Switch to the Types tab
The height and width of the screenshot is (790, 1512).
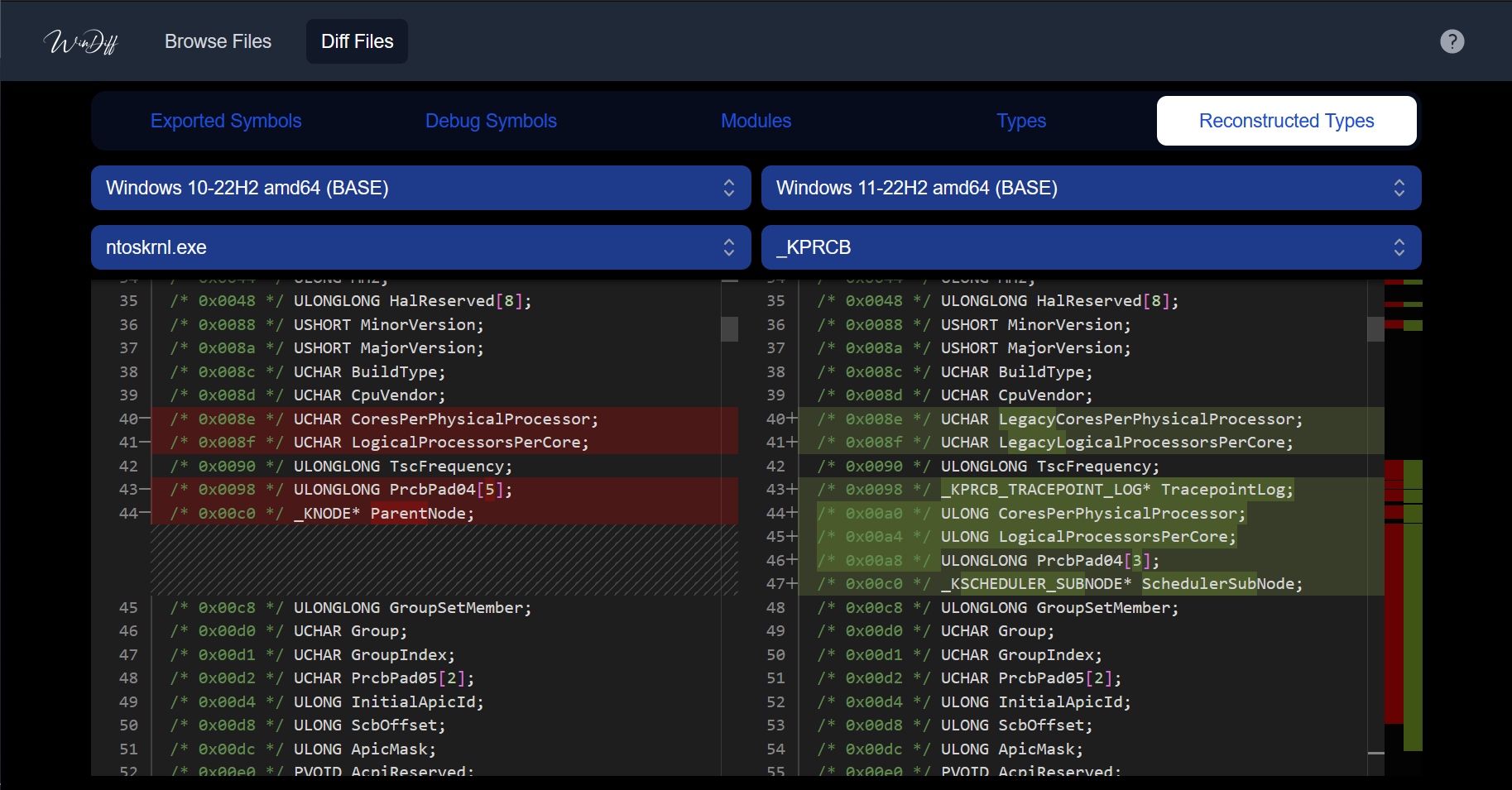tap(1021, 121)
